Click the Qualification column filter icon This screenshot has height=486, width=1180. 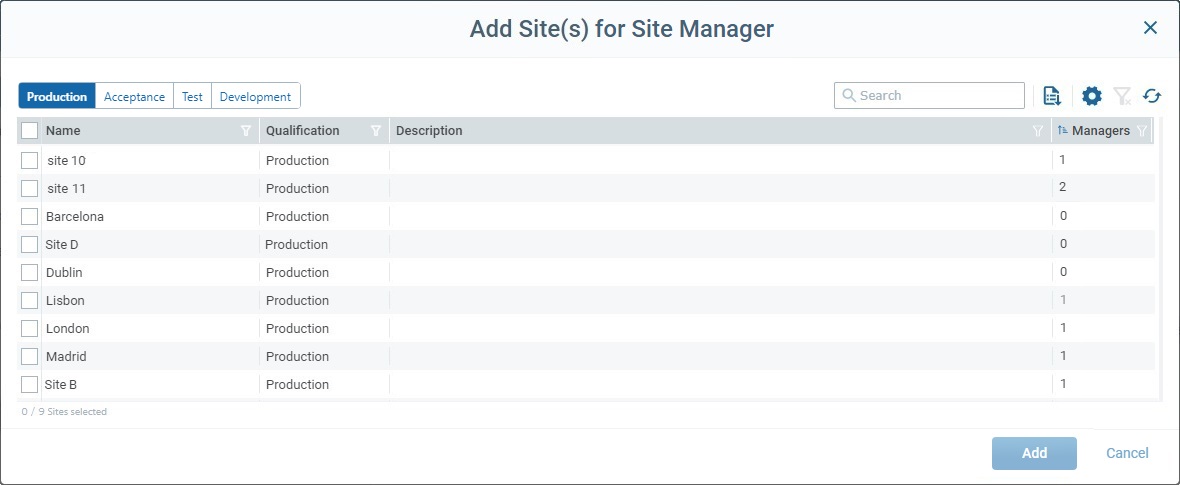376,131
